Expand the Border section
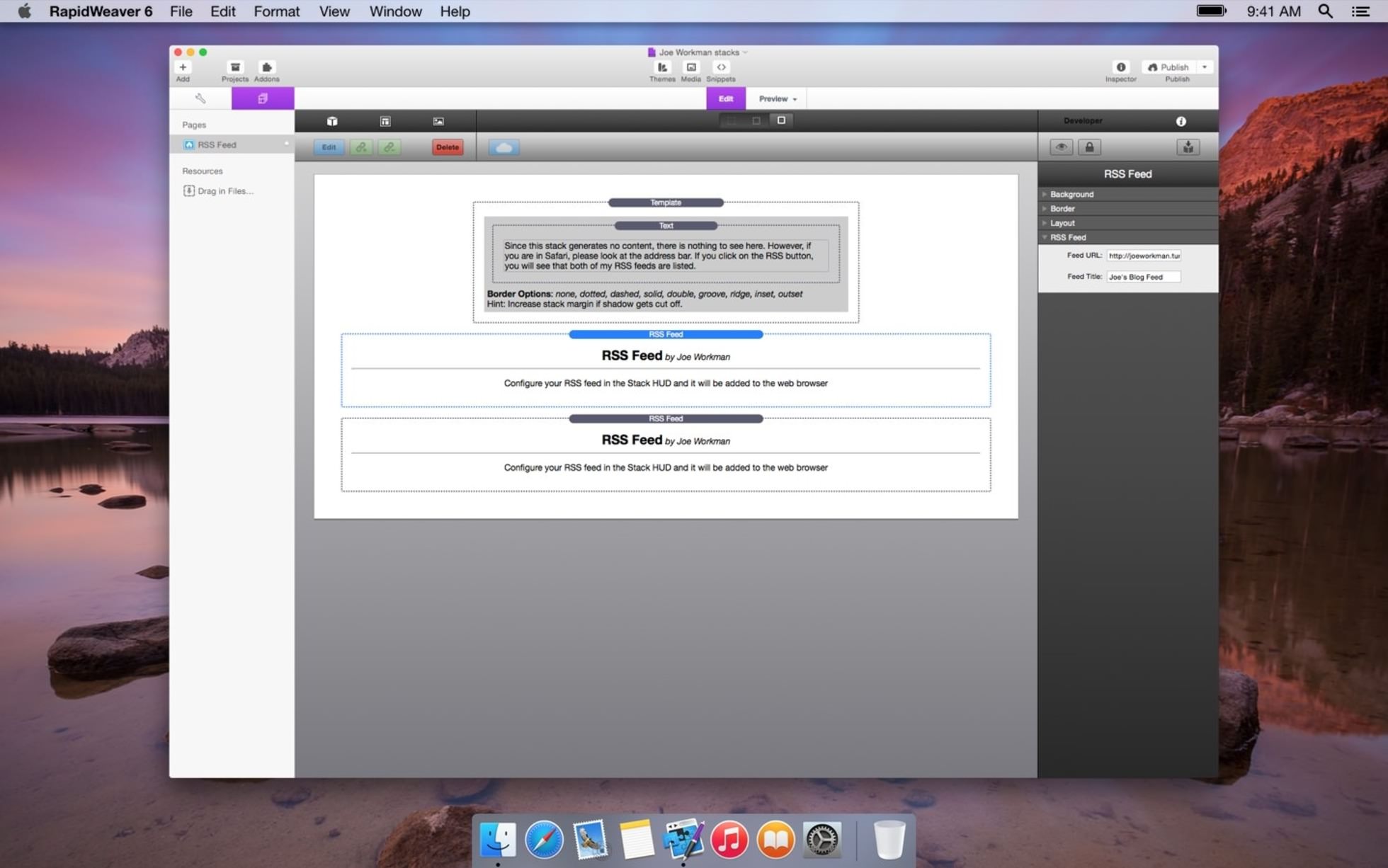Viewport: 1388px width, 868px height. [x=1128, y=209]
